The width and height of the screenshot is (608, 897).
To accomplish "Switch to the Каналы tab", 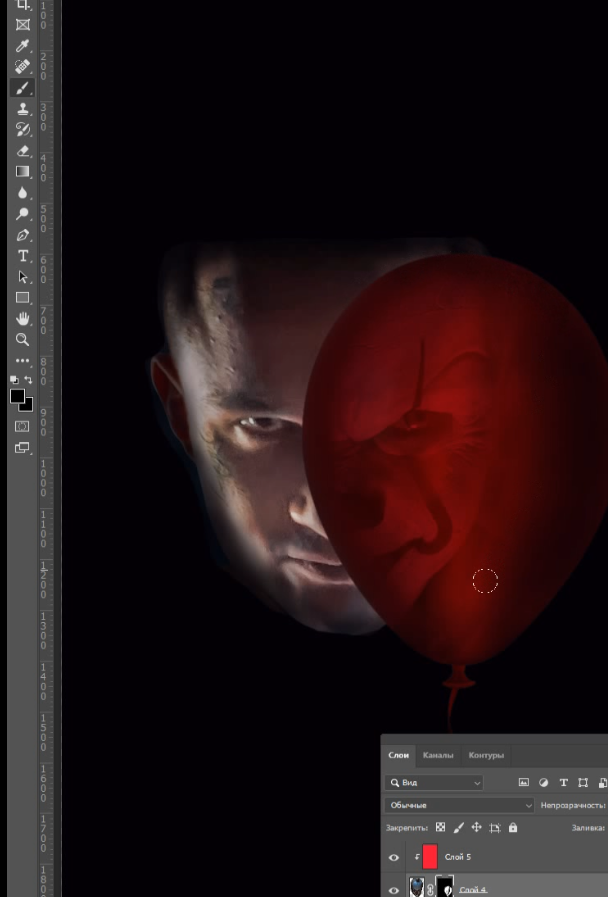I will click(438, 755).
